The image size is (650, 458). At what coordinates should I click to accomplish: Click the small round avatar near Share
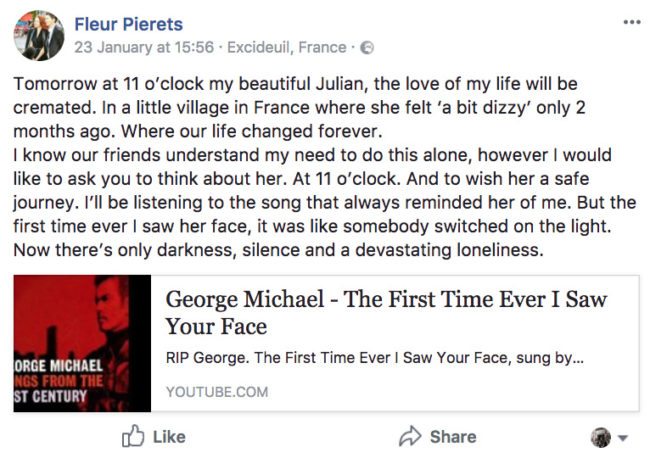(x=600, y=437)
